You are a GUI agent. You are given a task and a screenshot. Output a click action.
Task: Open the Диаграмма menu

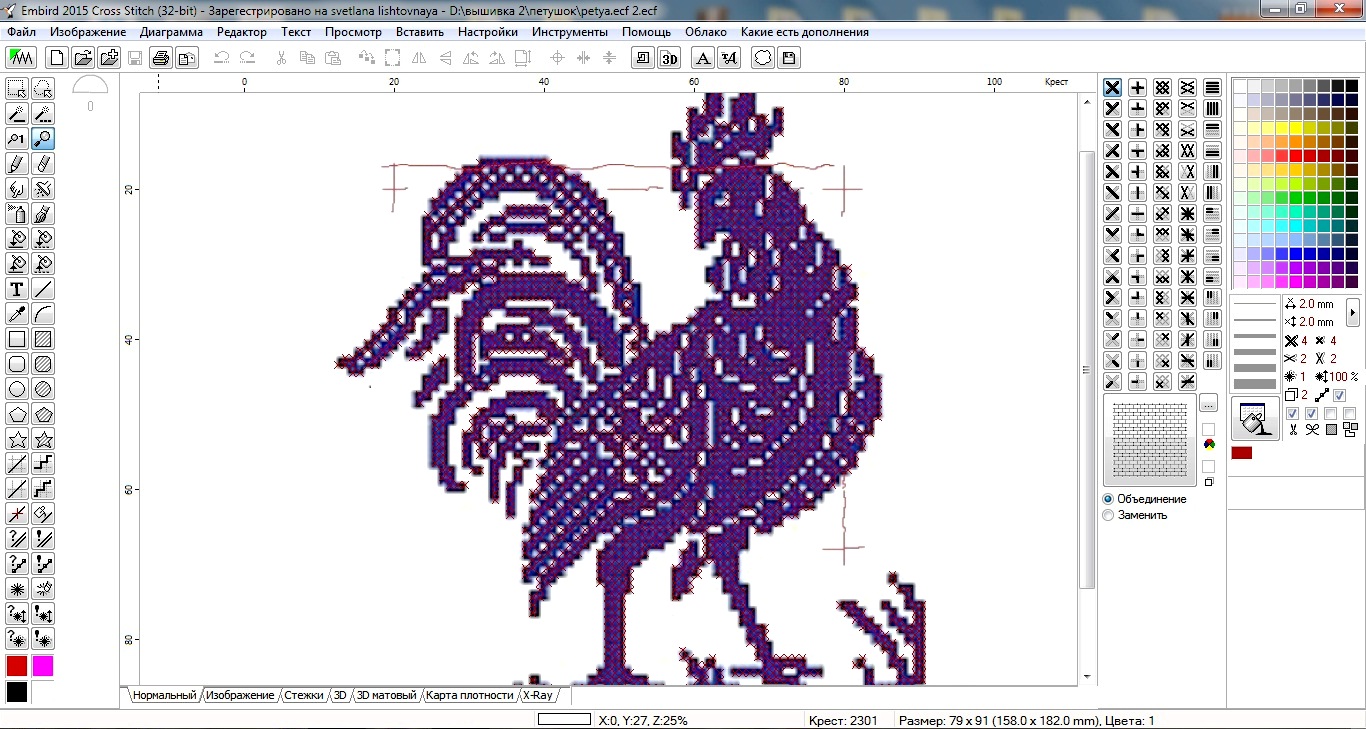(x=171, y=32)
